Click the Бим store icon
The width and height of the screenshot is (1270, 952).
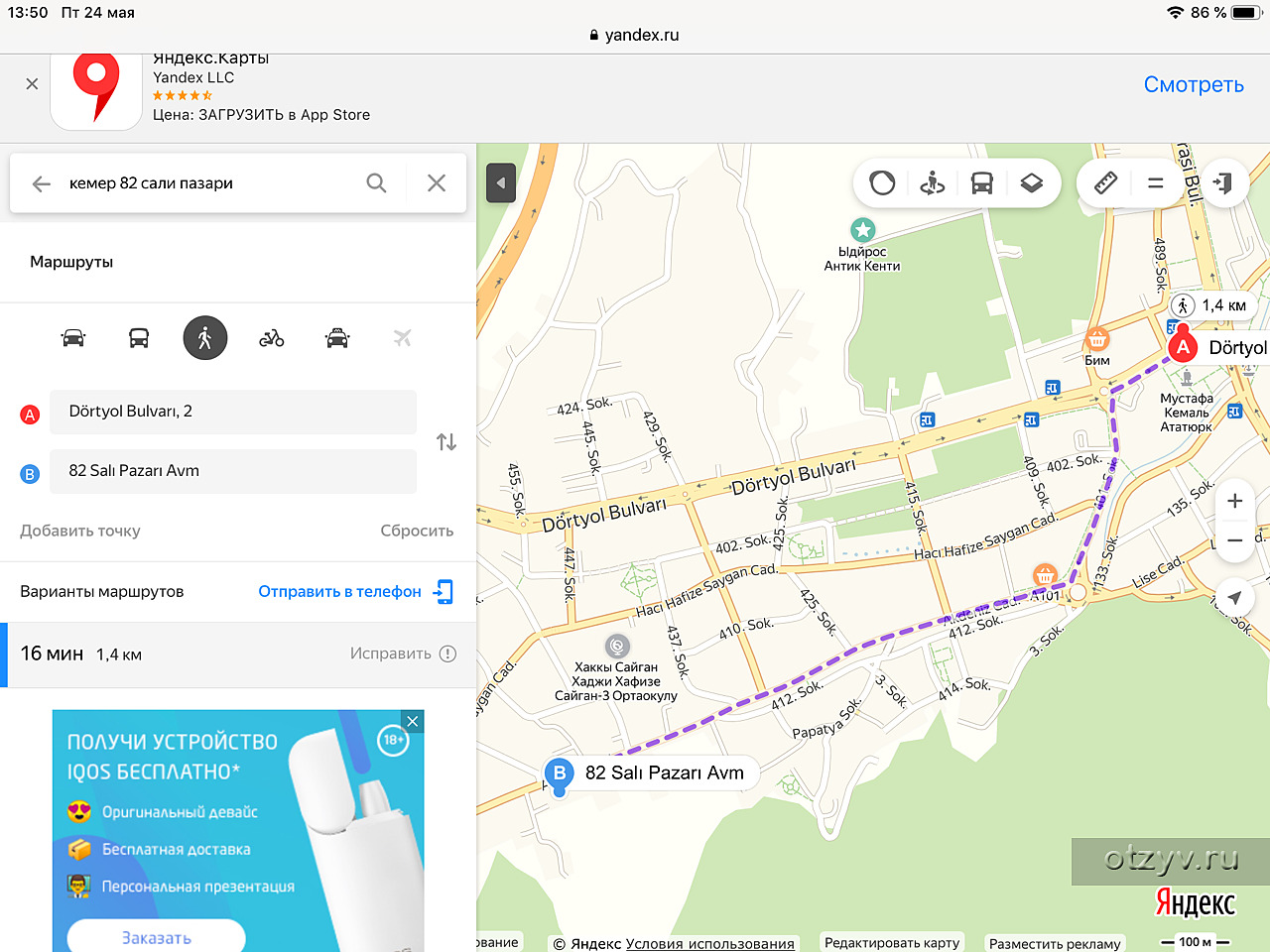coord(1096,340)
